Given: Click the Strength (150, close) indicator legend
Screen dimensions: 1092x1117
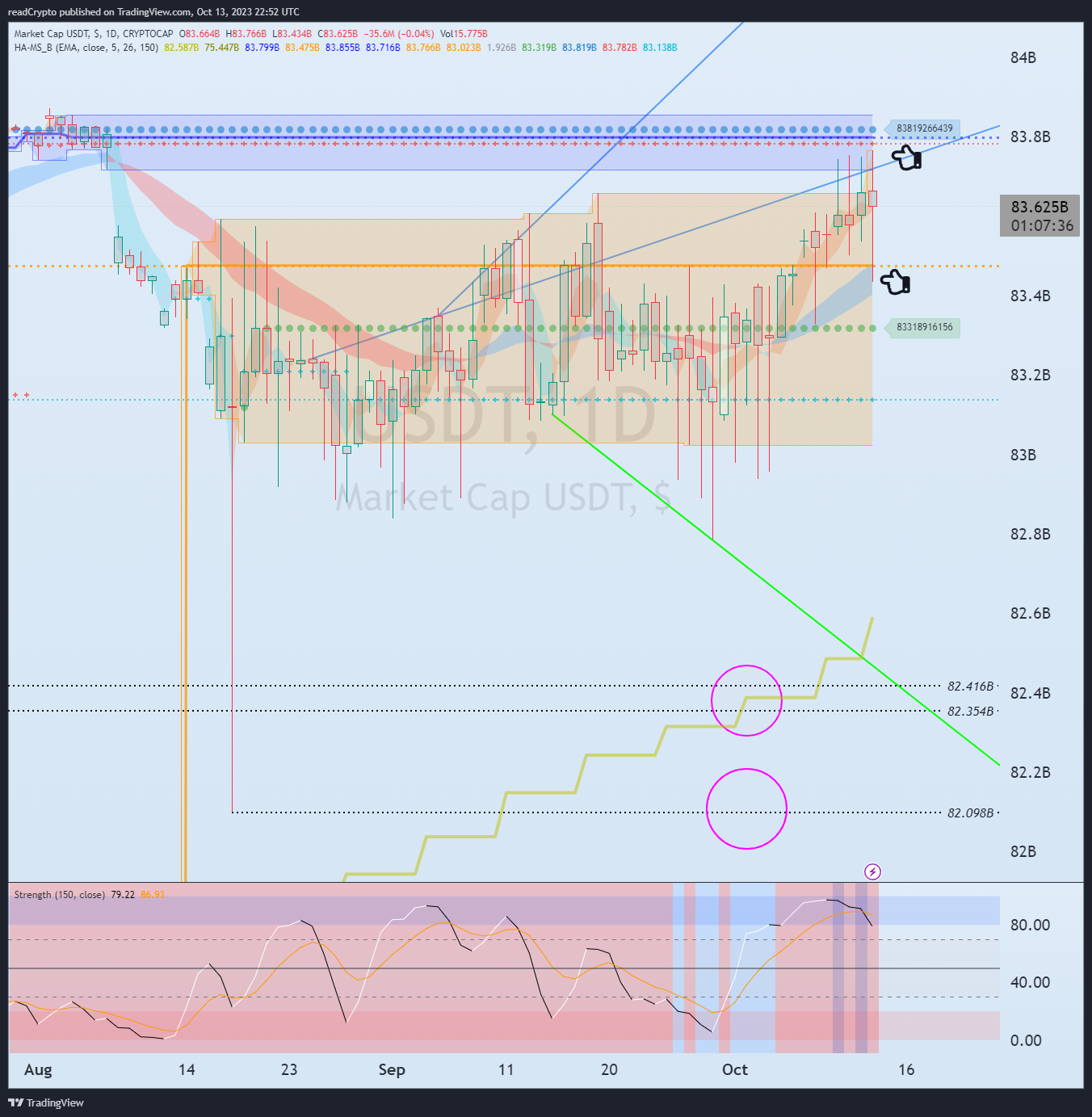Looking at the screenshot, I should point(60,895).
